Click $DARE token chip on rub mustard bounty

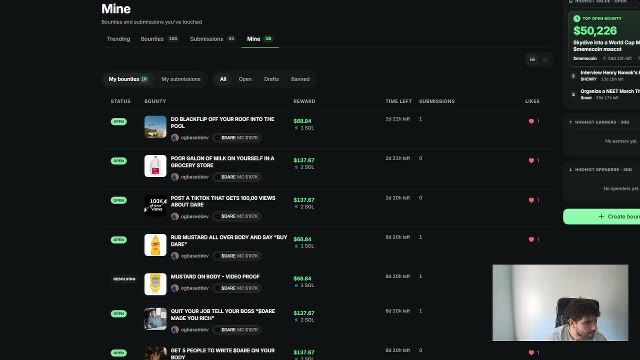point(237,256)
